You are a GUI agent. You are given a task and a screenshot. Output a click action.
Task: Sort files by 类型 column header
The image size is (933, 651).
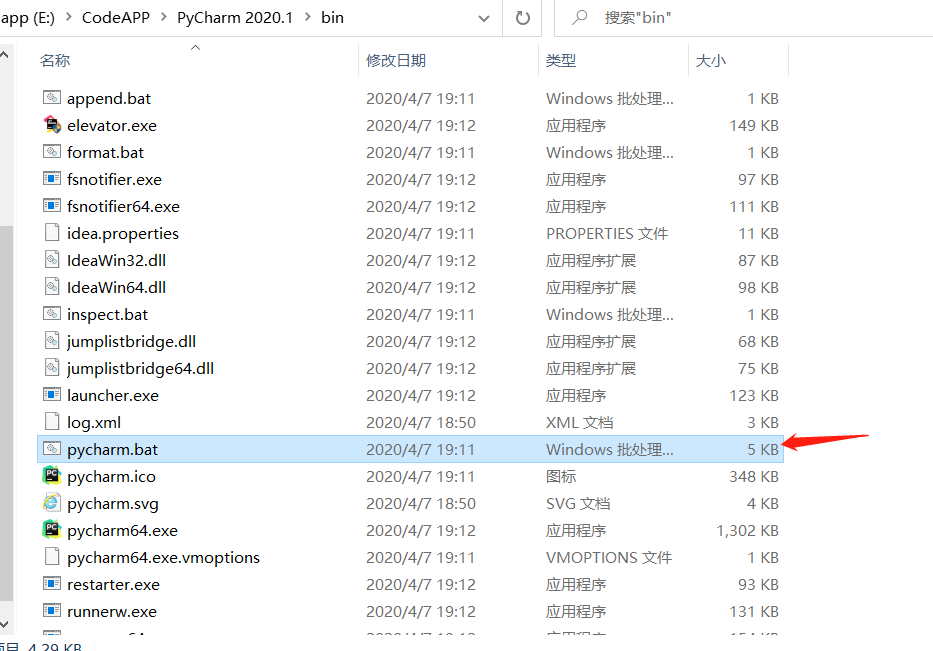pyautogui.click(x=561, y=60)
